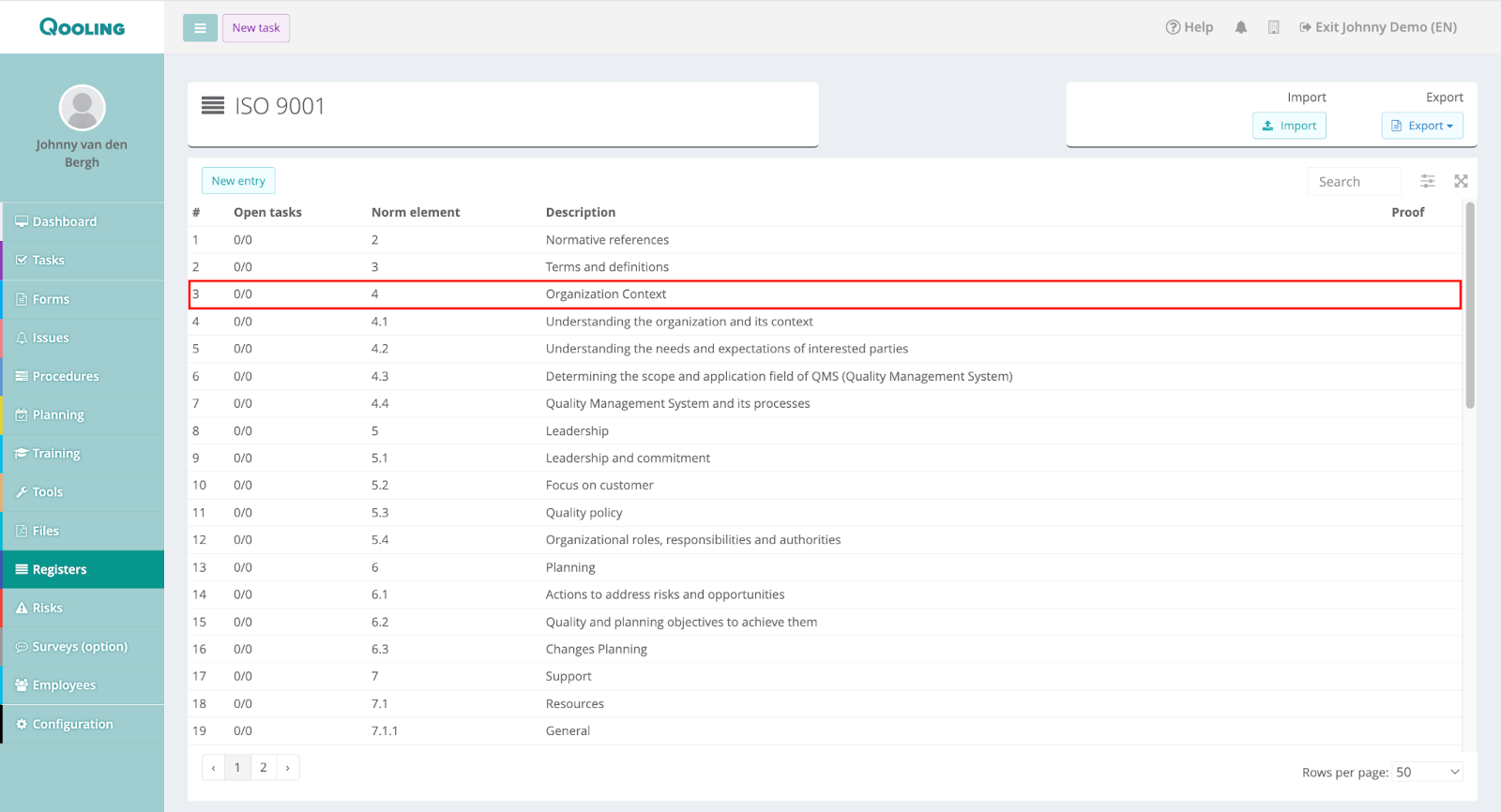1501x812 pixels.
Task: Open the user profile avatar
Action: pyautogui.click(x=82, y=108)
